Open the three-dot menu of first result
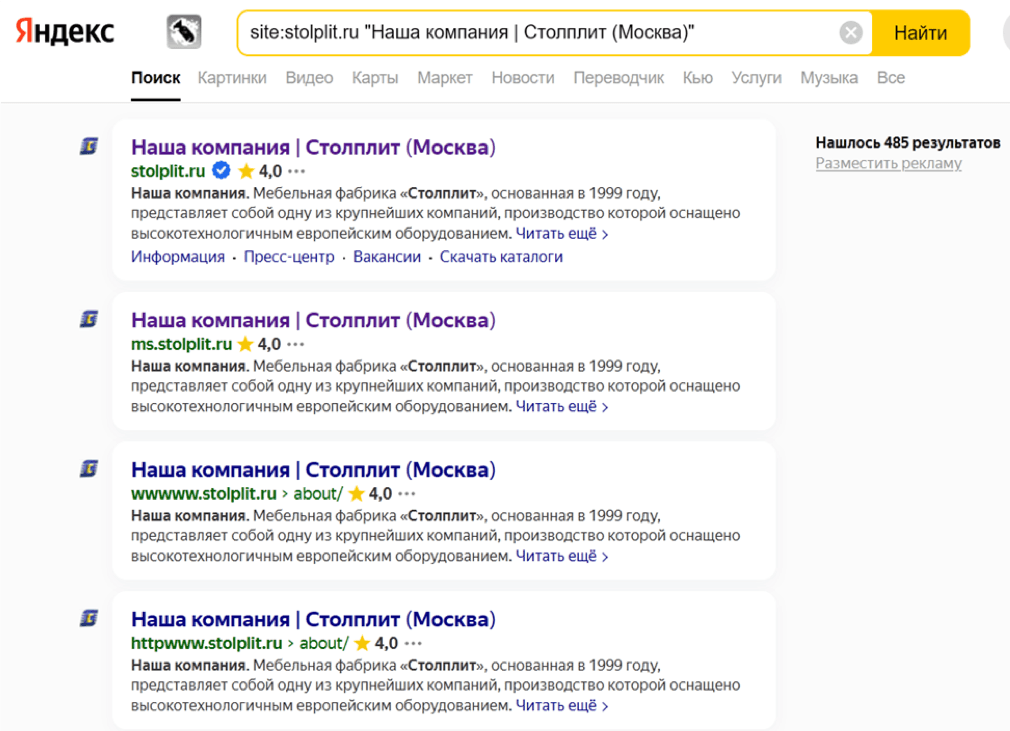Viewport: 1010px width, 731px height. click(296, 171)
